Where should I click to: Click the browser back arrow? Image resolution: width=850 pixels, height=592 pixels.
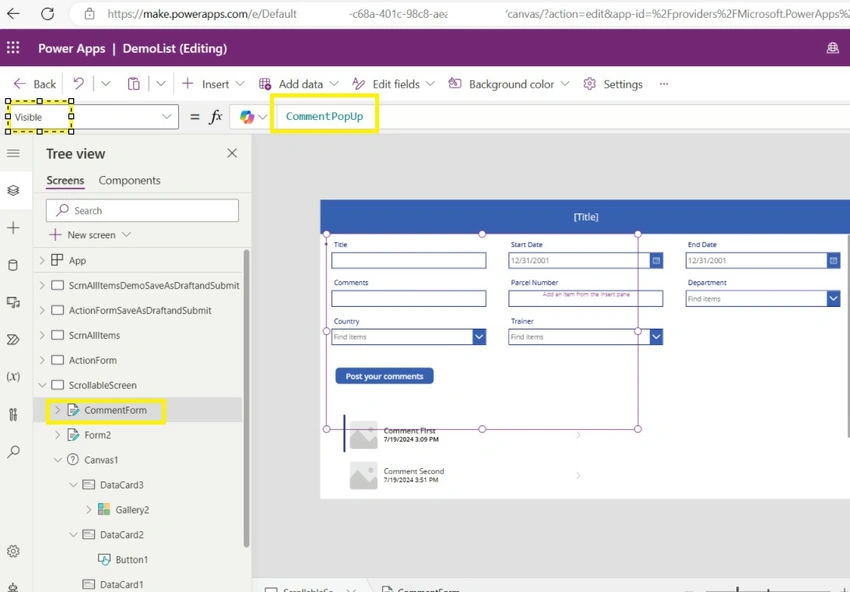13,14
